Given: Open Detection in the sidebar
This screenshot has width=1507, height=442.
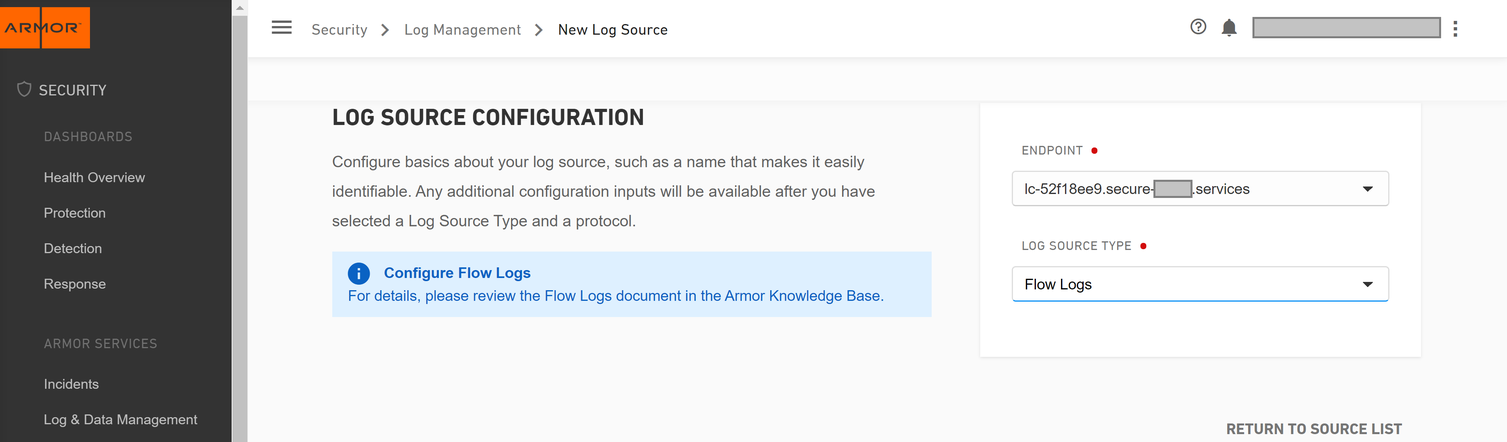Looking at the screenshot, I should click(x=73, y=248).
